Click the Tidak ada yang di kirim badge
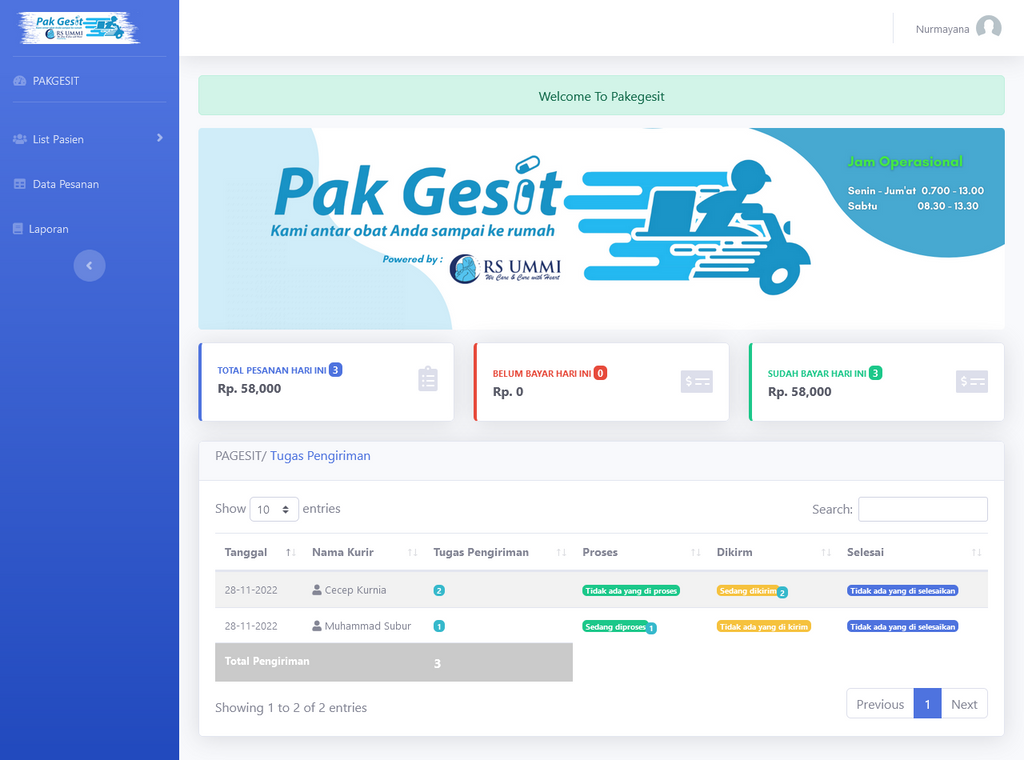The width and height of the screenshot is (1024, 760). [x=763, y=627]
